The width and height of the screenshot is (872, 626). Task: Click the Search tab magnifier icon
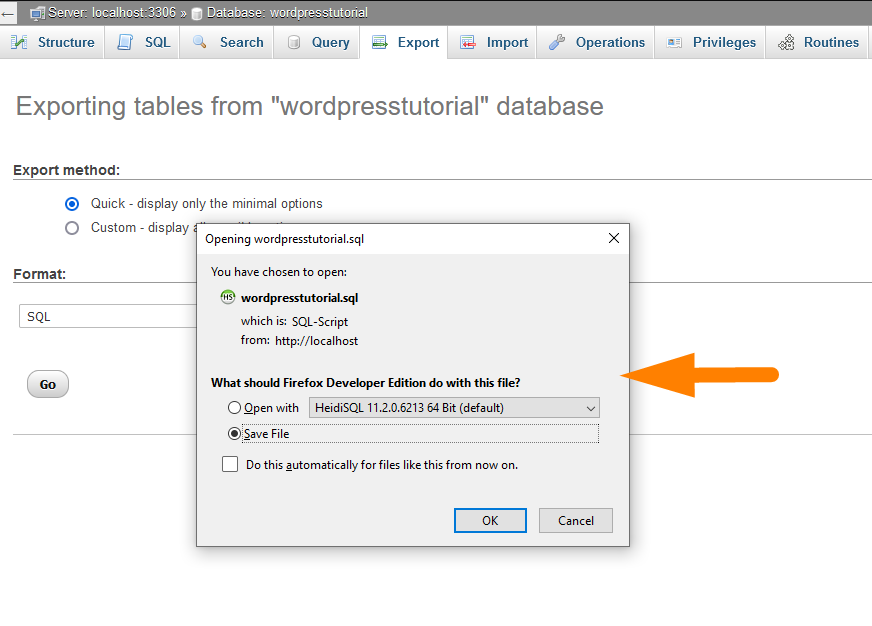click(x=200, y=42)
